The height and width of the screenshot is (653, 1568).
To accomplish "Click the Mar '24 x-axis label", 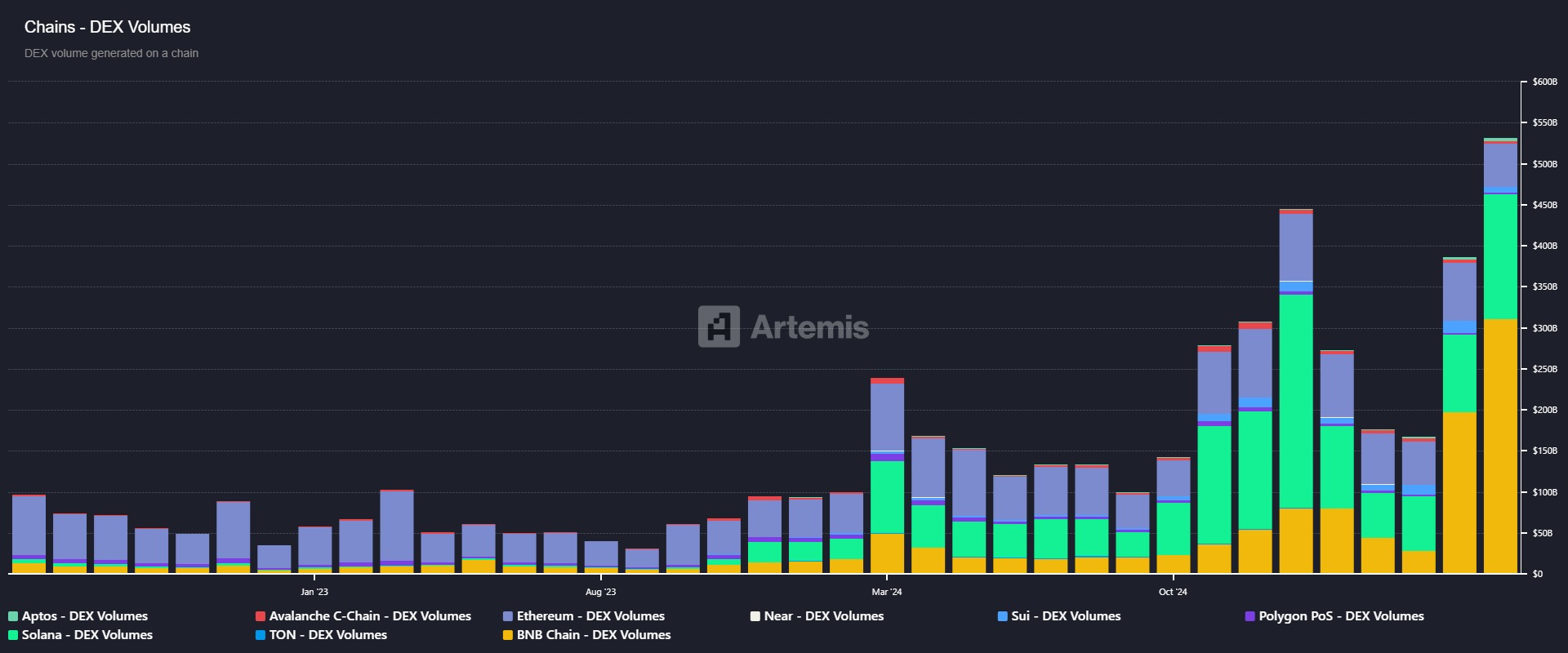I will coord(887,592).
